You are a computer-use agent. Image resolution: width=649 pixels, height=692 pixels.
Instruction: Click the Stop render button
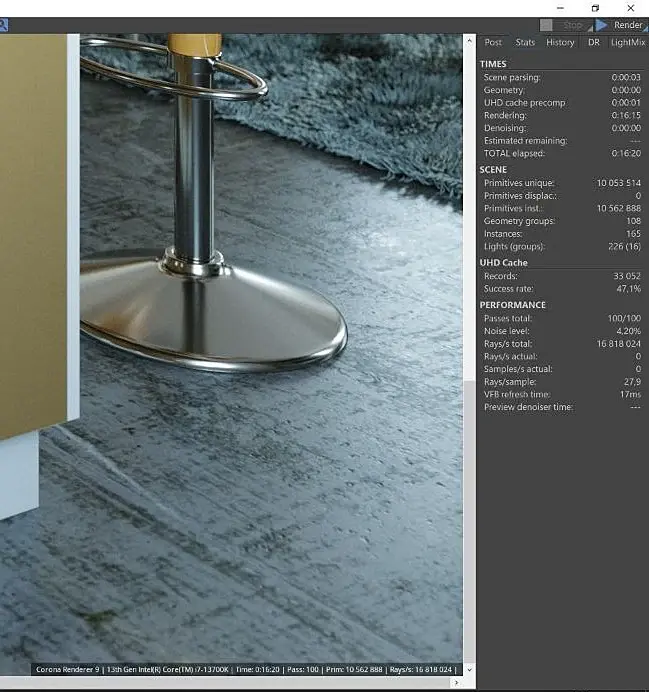(x=566, y=25)
